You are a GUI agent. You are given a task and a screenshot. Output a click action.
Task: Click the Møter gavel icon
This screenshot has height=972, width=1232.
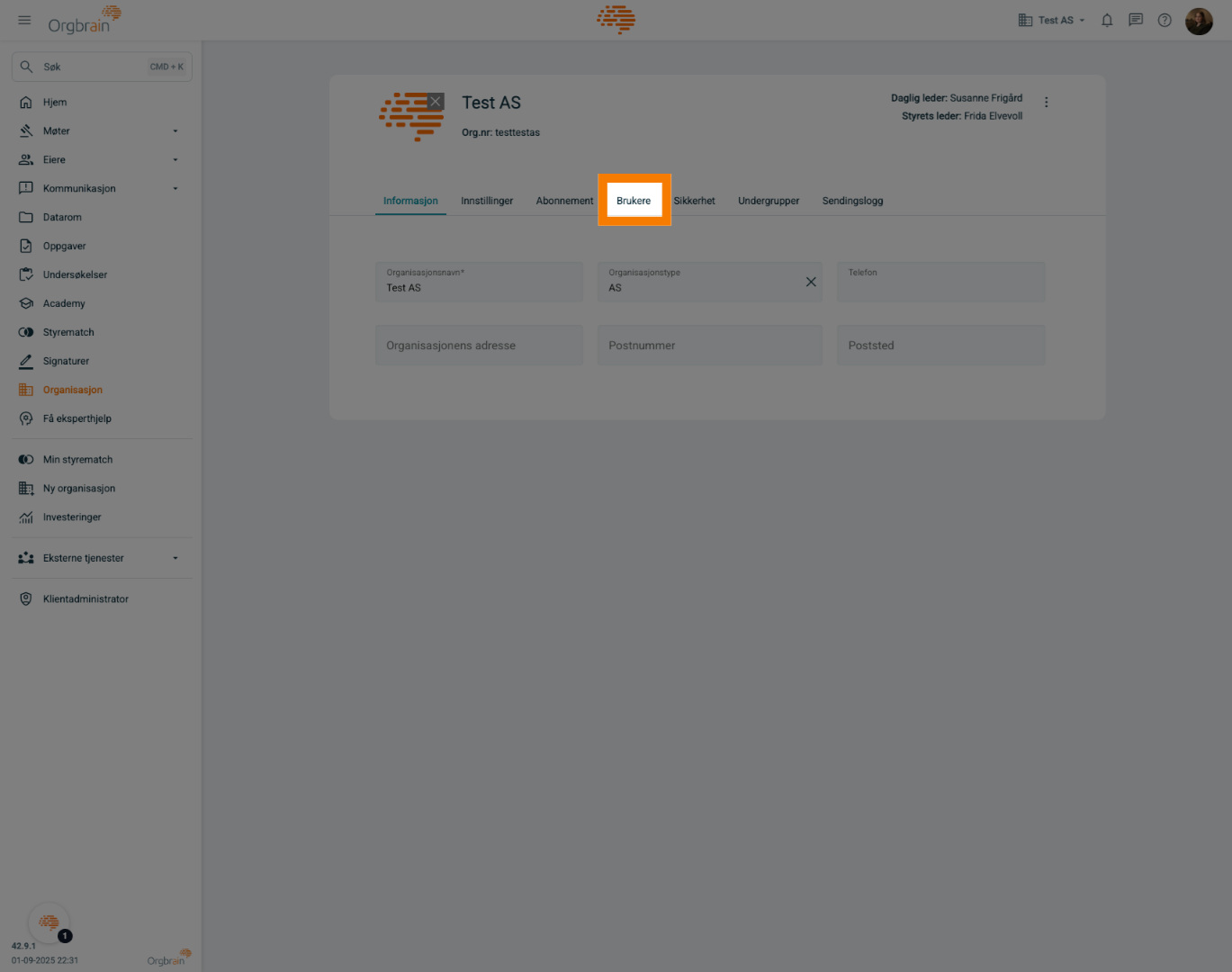[26, 131]
